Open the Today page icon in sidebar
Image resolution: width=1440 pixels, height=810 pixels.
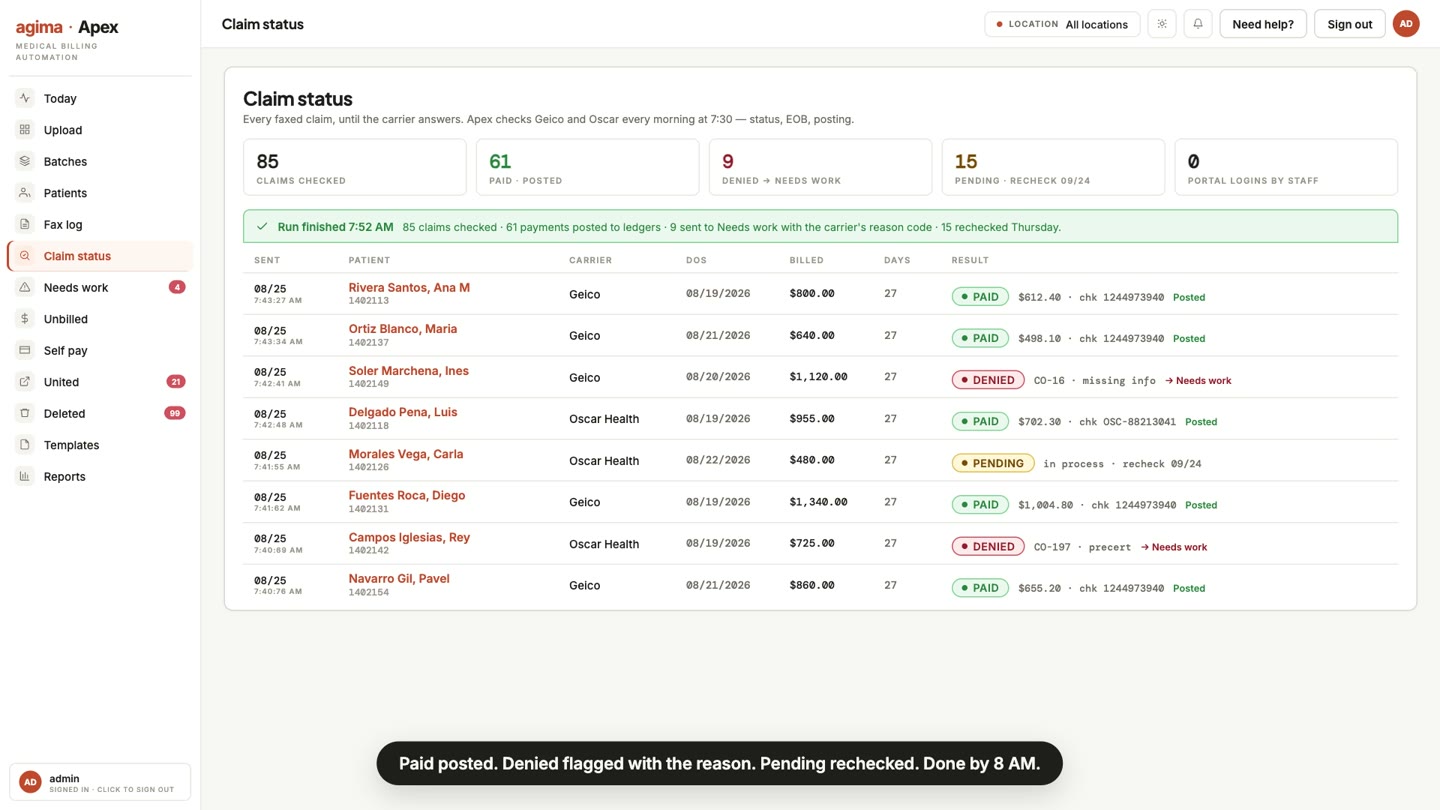[x=25, y=98]
